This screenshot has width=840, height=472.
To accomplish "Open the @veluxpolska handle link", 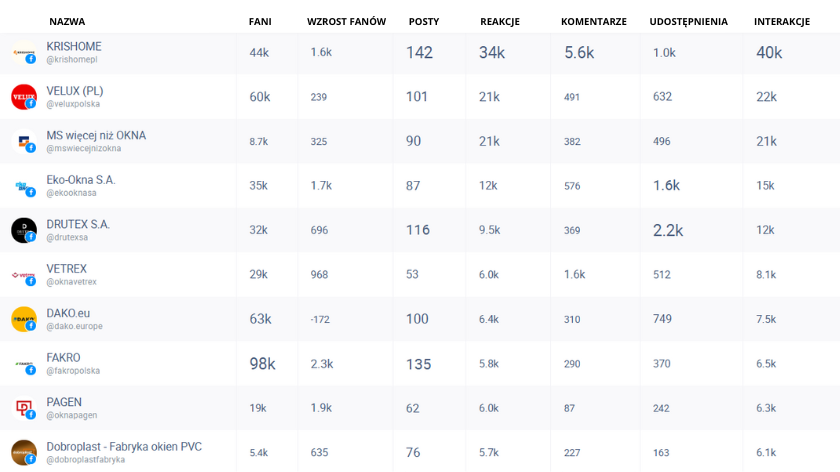I will coord(73,104).
